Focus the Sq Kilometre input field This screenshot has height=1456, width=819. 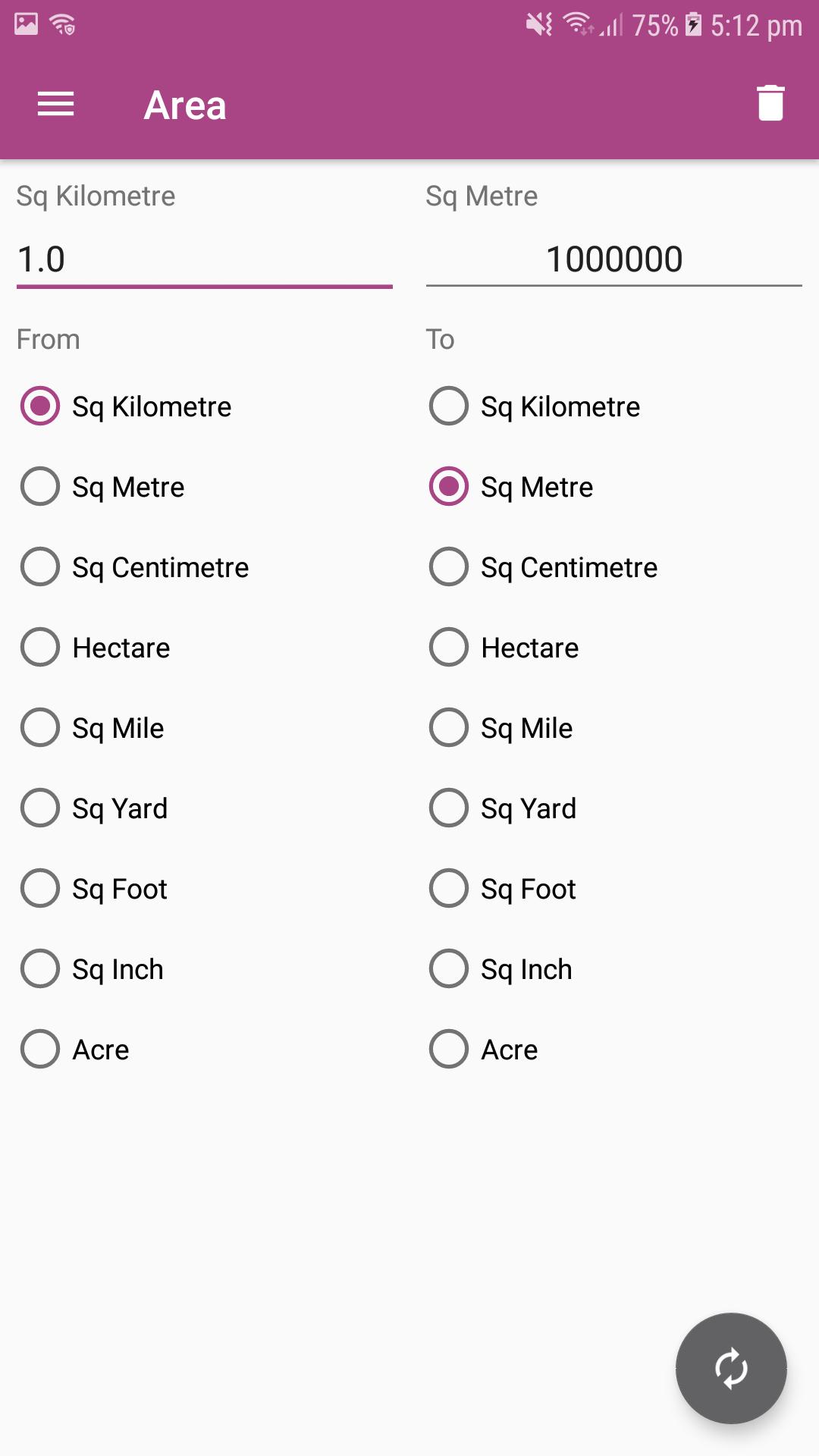[205, 259]
